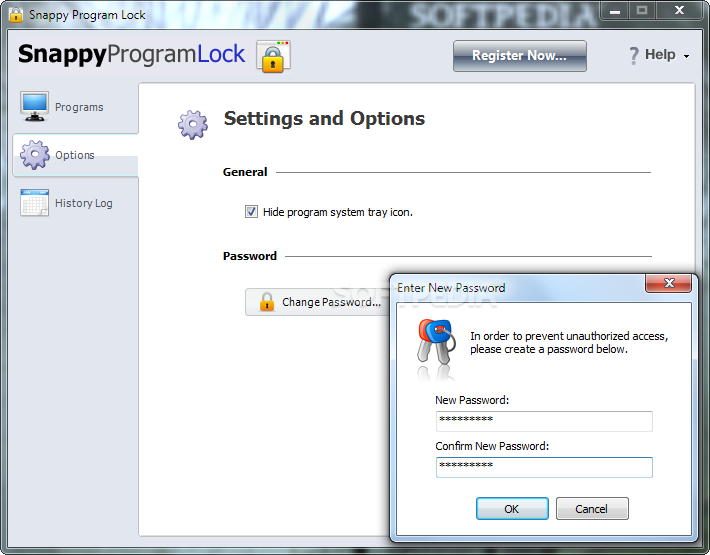The height and width of the screenshot is (555, 710).
Task: Click the keys icon in password dialog
Action: [x=436, y=344]
